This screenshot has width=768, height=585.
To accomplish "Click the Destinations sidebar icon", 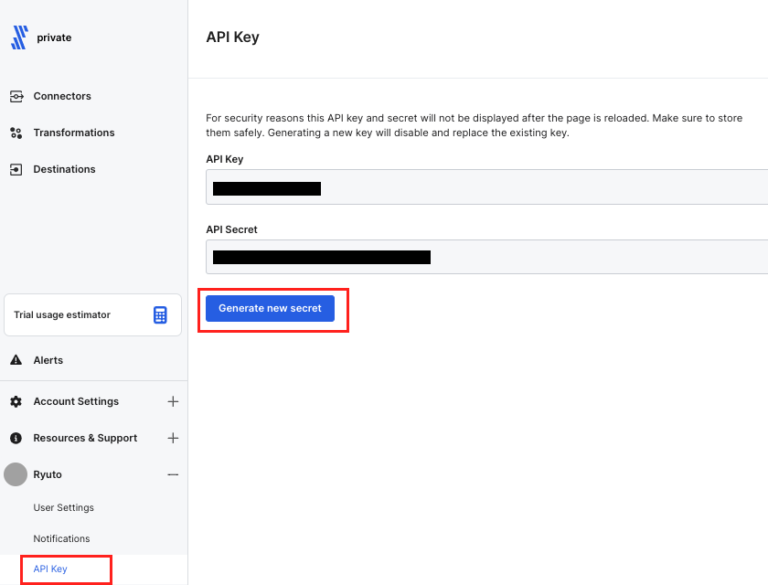I will [16, 169].
